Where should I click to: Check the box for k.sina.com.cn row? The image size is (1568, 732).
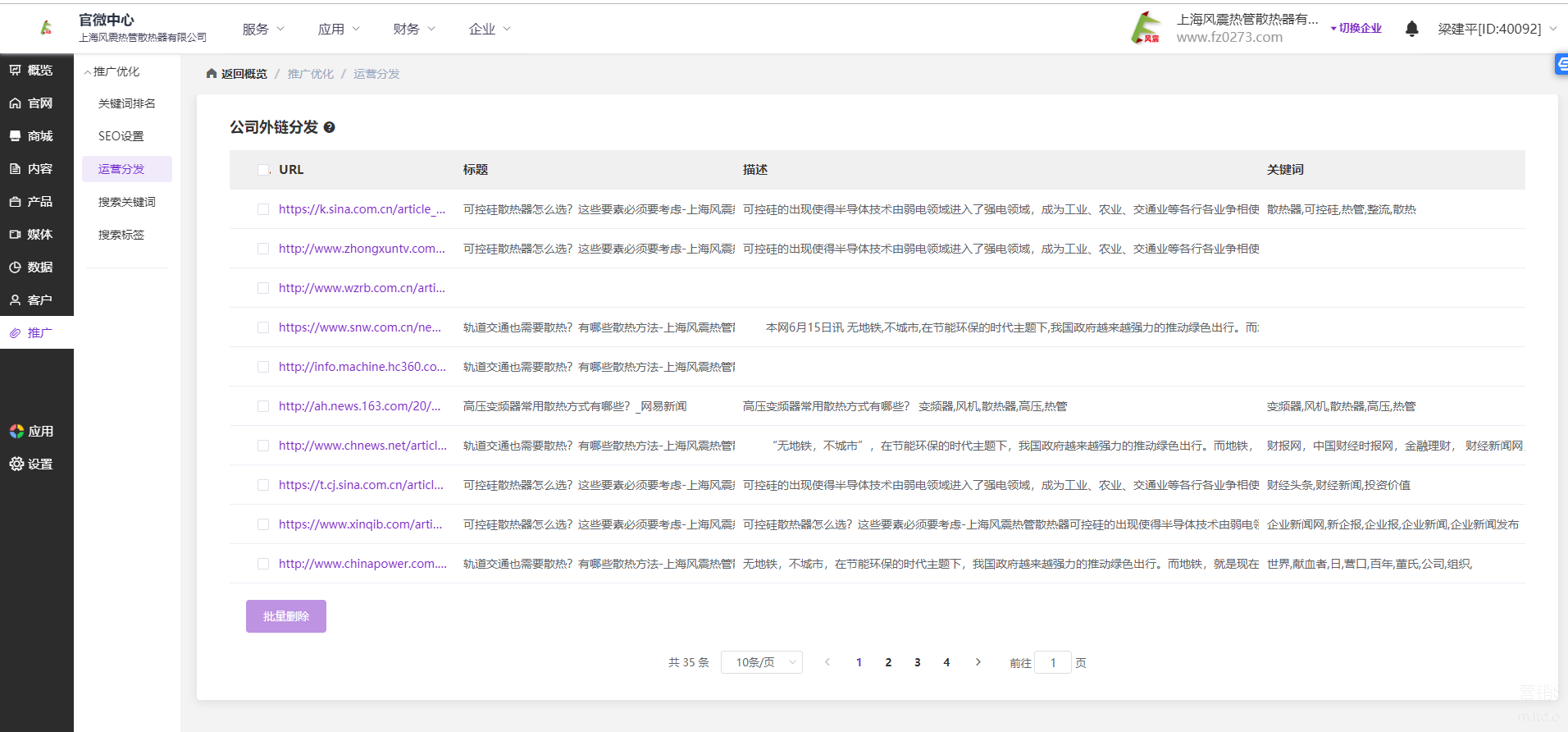pos(263,209)
